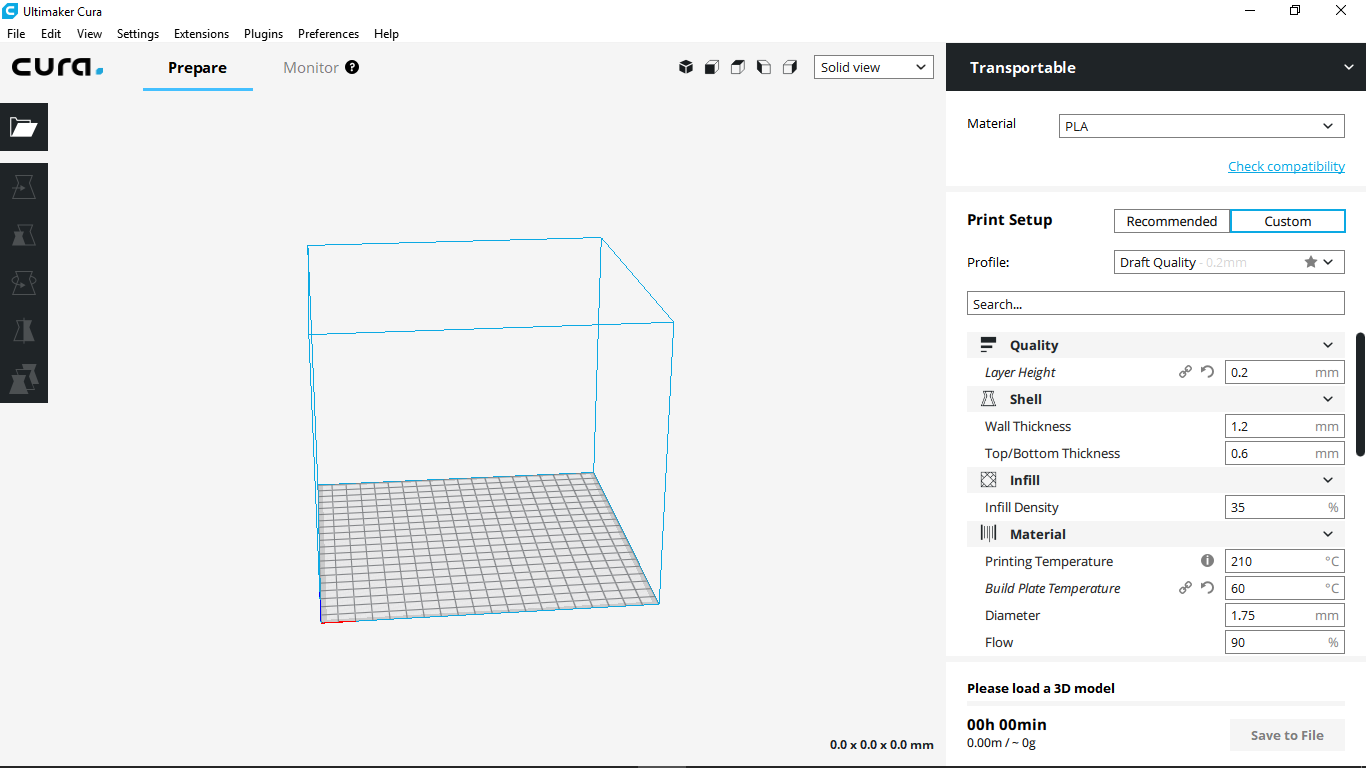Open the Draft Quality profile dropdown

pyautogui.click(x=1230, y=262)
